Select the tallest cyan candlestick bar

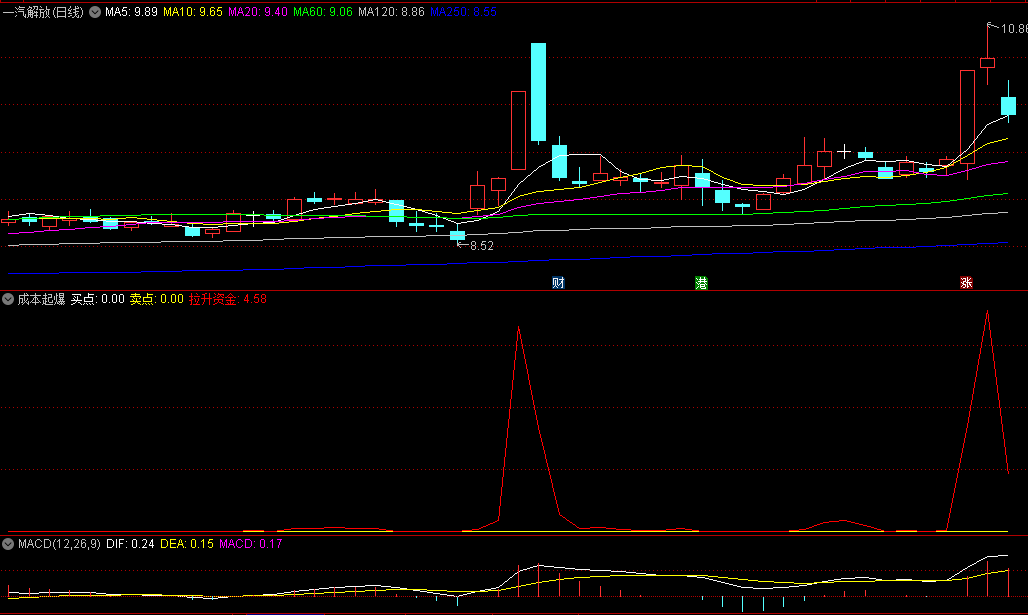[x=538, y=92]
